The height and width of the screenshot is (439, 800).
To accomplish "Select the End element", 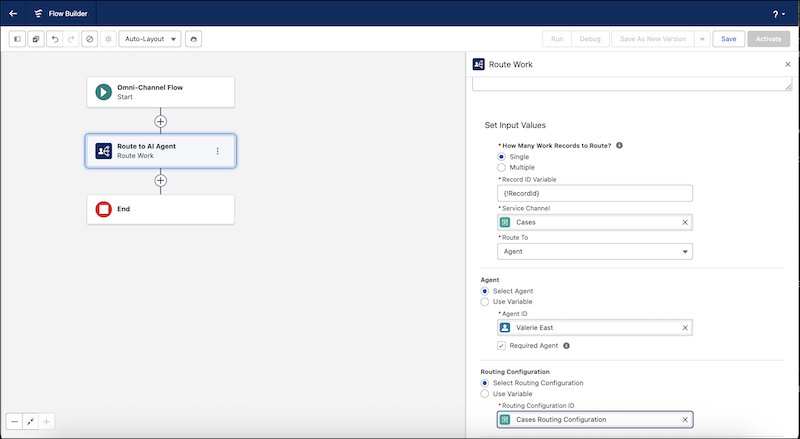I will [161, 209].
